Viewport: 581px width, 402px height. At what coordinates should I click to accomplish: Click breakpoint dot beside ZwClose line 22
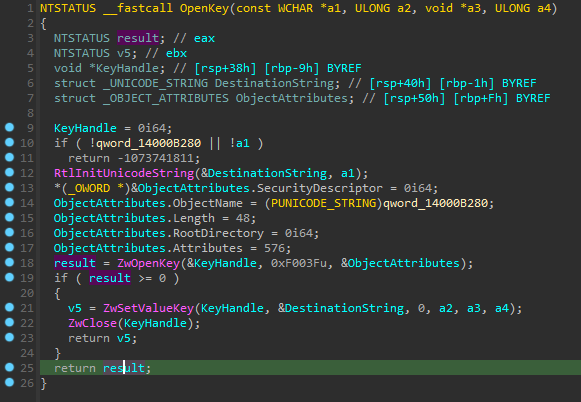coord(9,322)
